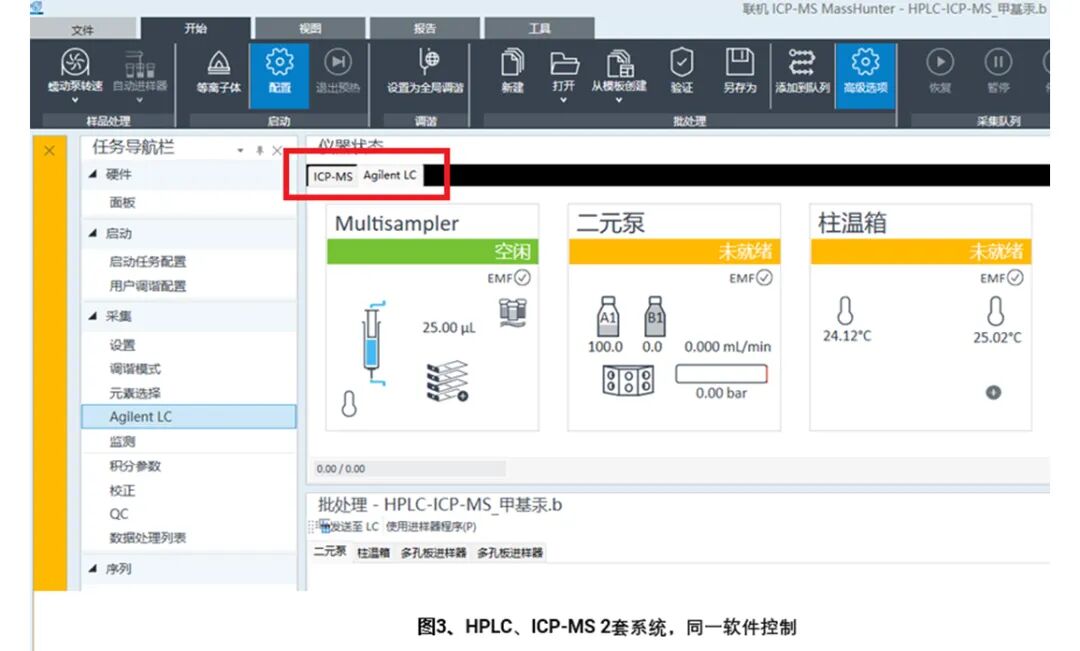Open 面板 in the navigation tree

point(123,203)
